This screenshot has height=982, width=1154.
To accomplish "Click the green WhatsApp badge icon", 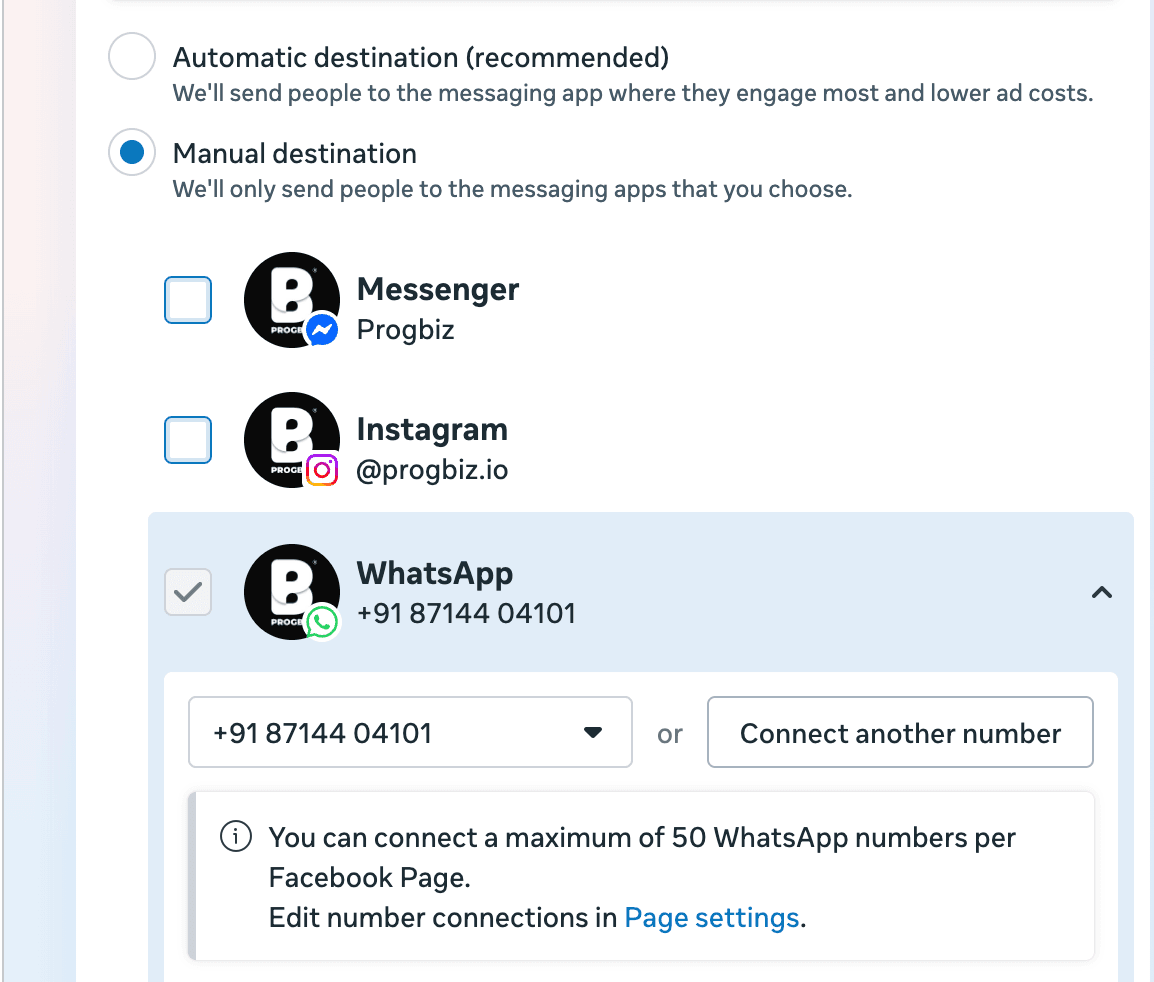I will (x=322, y=621).
